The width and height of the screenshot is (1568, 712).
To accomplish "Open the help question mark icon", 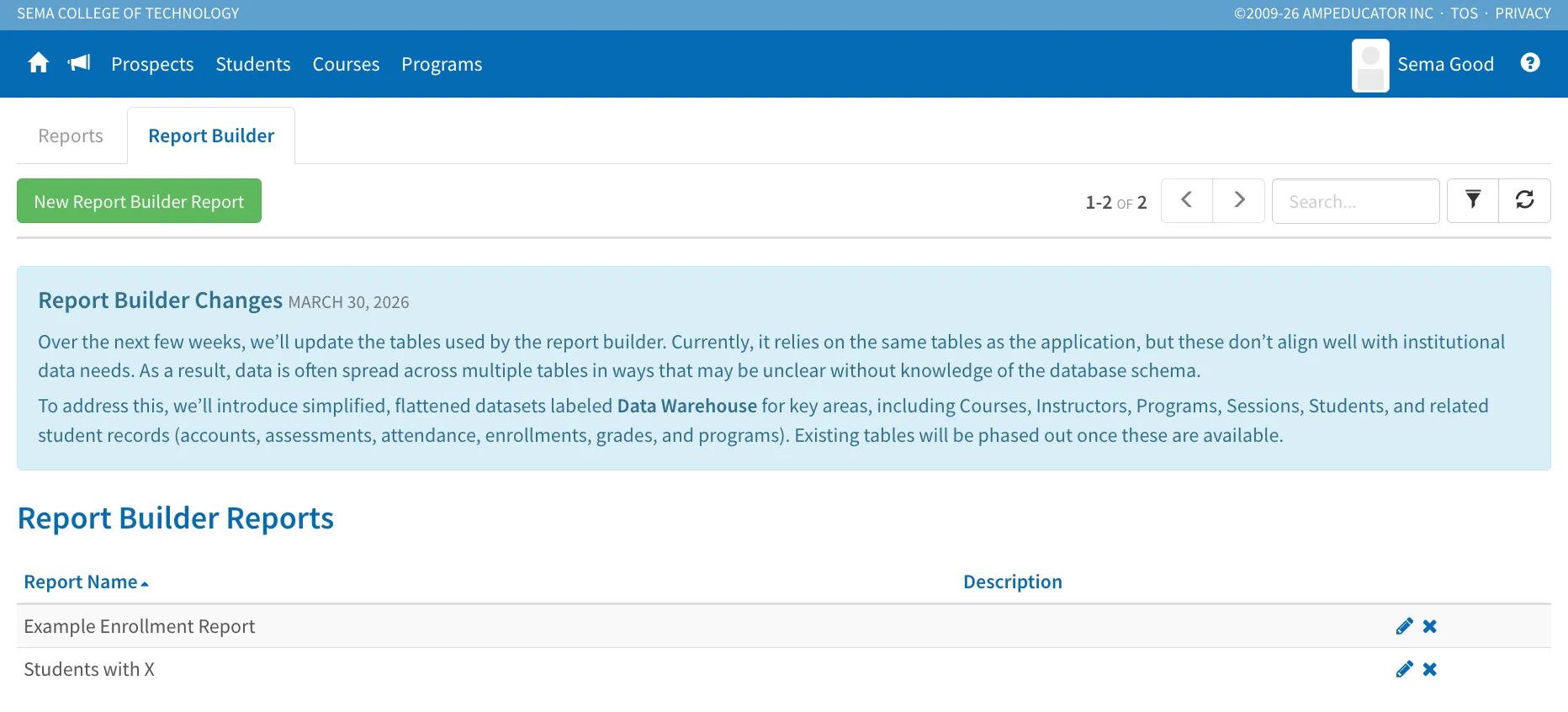I will tap(1530, 63).
